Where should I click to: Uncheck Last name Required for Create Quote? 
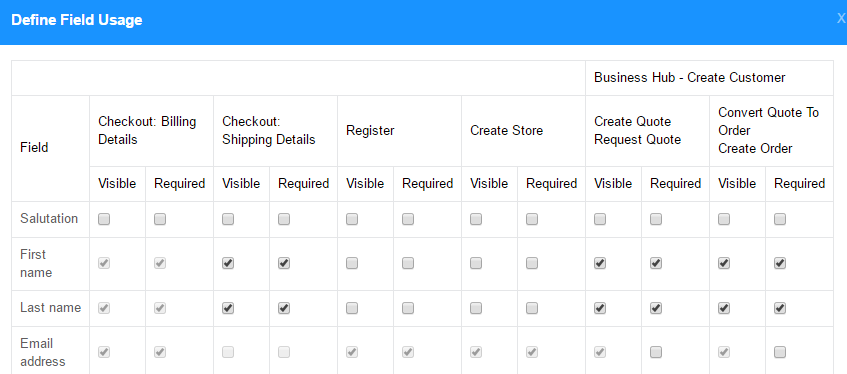click(x=656, y=308)
